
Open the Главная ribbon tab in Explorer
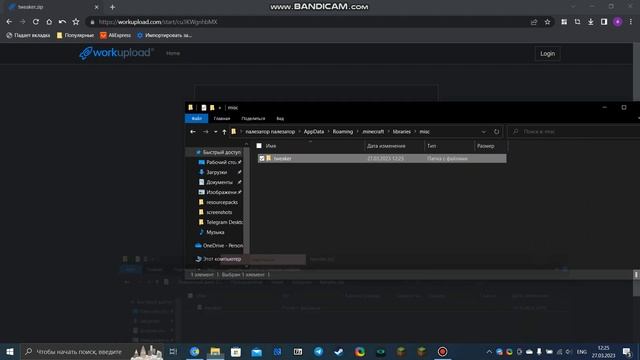pyautogui.click(x=222, y=118)
